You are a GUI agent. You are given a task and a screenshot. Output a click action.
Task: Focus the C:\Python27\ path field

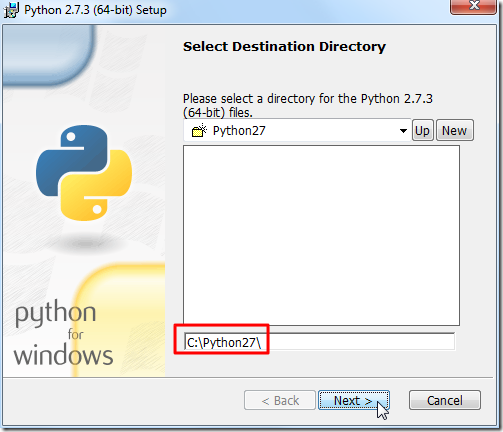[x=319, y=342]
